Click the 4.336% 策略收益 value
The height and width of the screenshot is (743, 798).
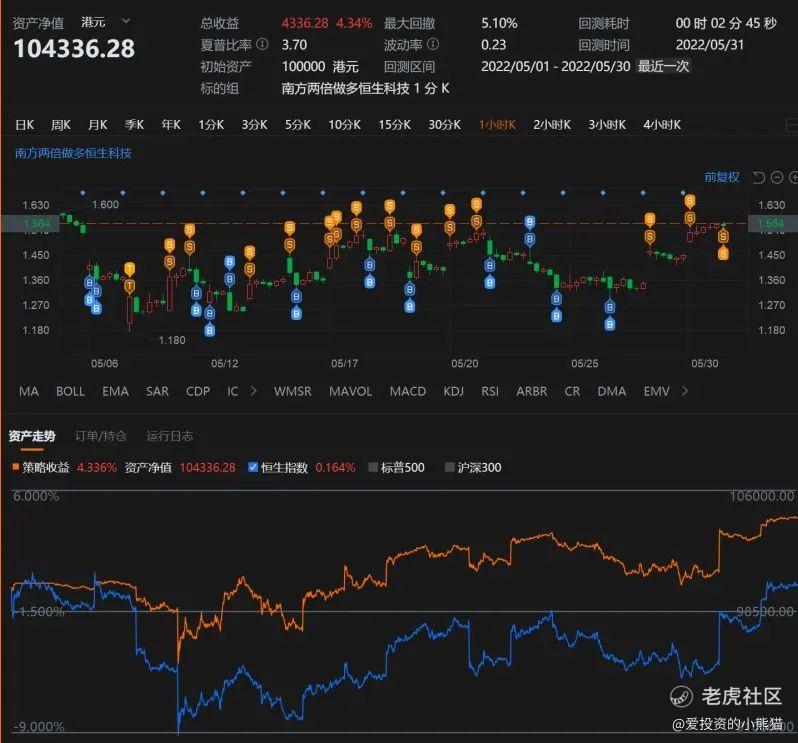[97, 467]
